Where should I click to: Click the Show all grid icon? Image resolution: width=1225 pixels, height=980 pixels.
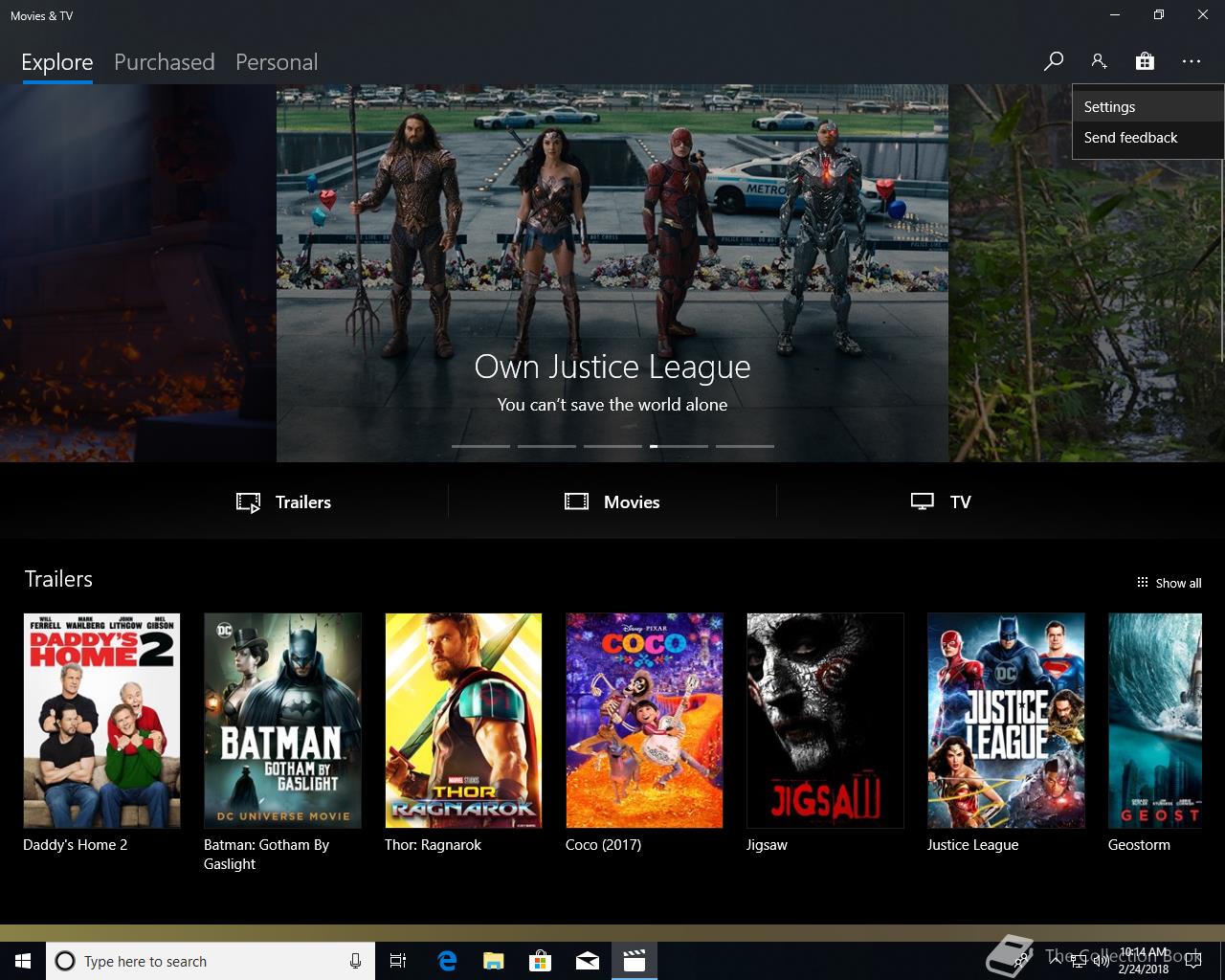1142,582
